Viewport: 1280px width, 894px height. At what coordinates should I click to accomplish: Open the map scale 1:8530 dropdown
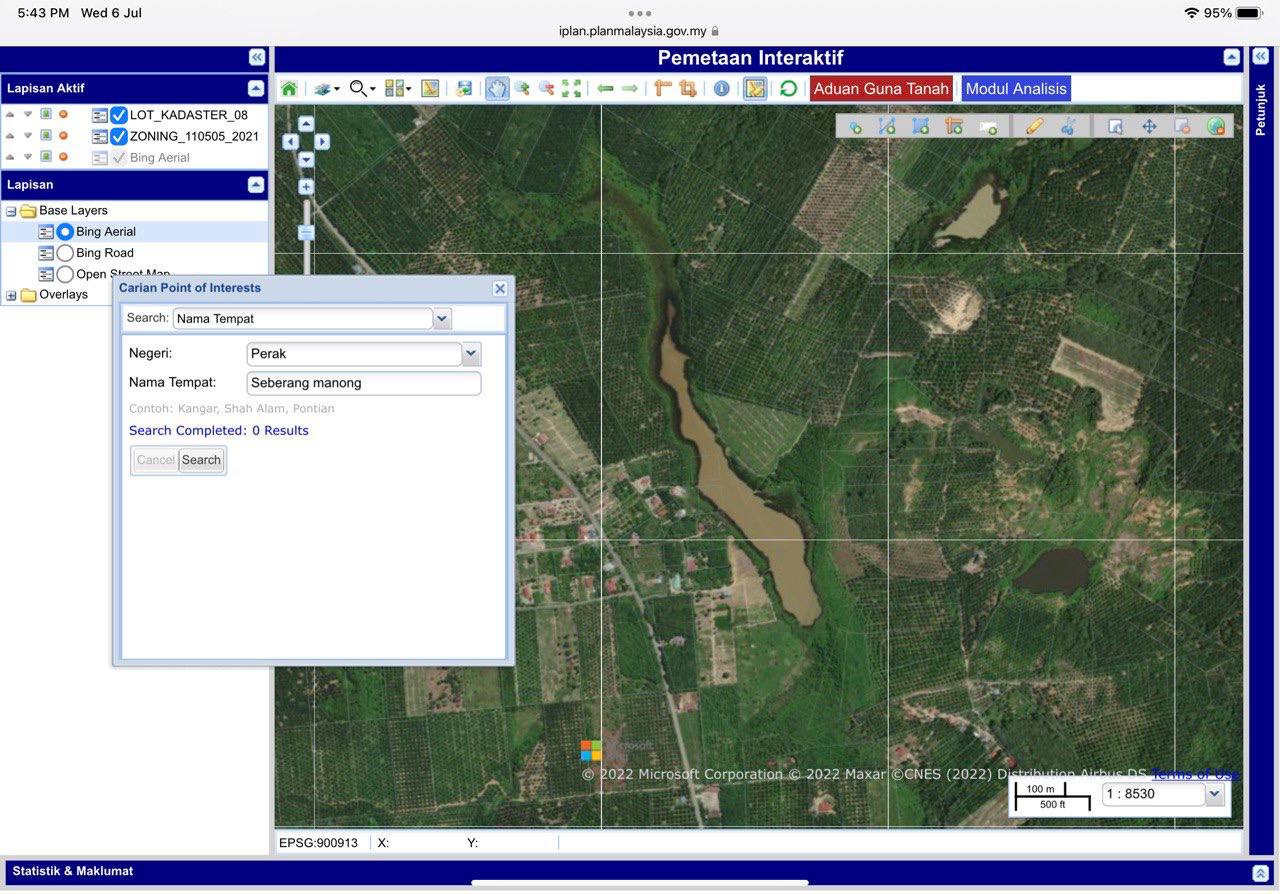(1214, 794)
